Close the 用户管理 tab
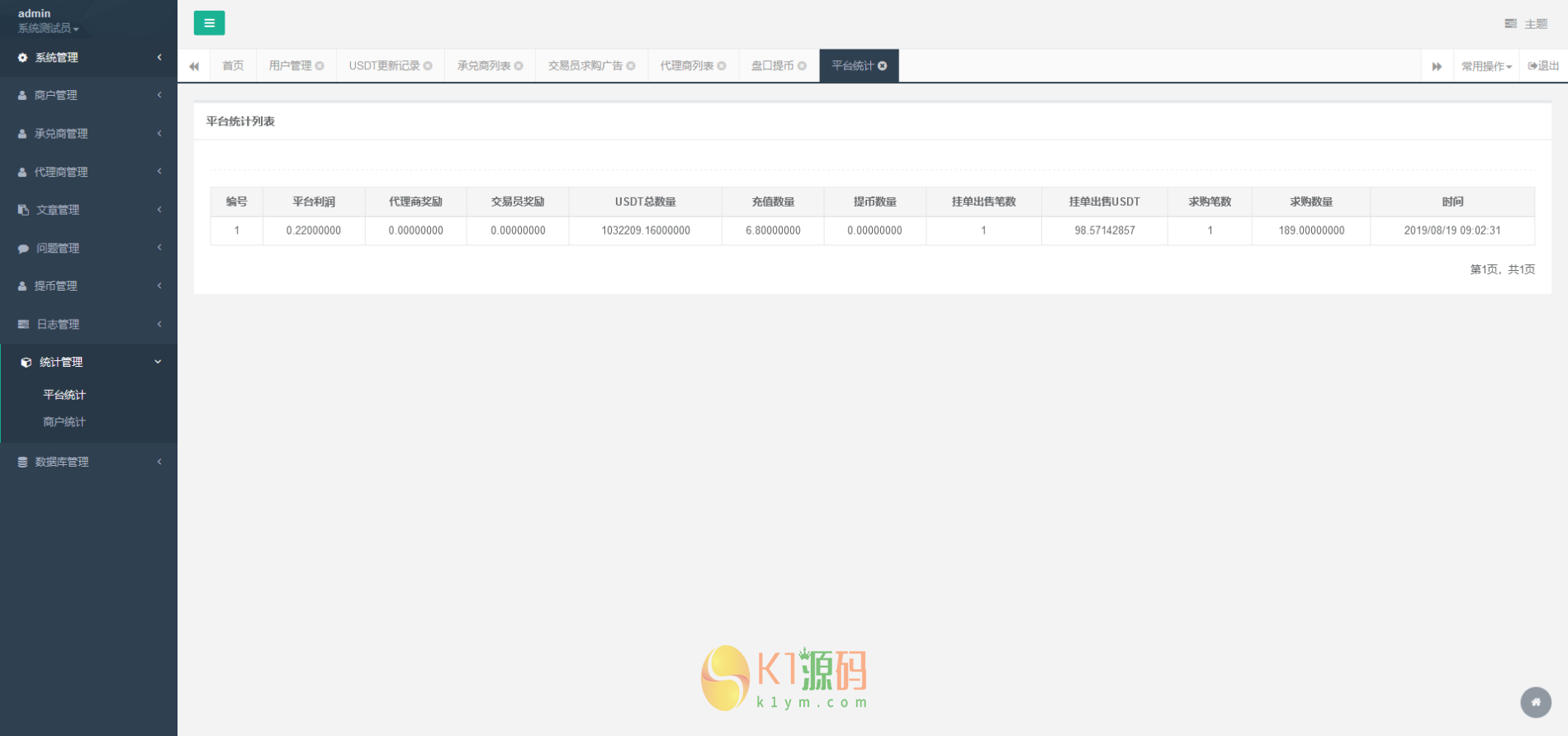Screen dimensions: 1568x736 (320, 66)
